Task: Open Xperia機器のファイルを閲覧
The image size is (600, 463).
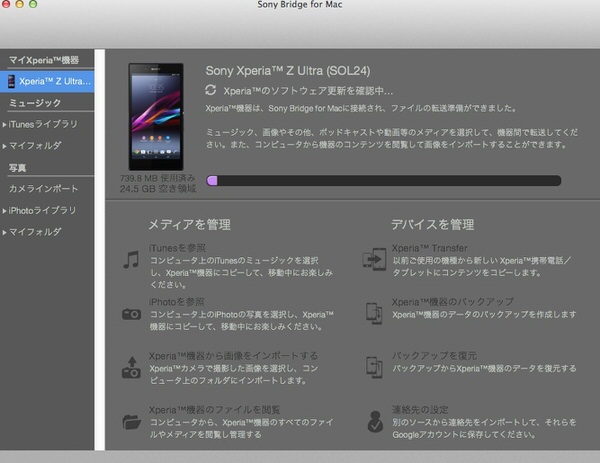Action: click(x=215, y=410)
